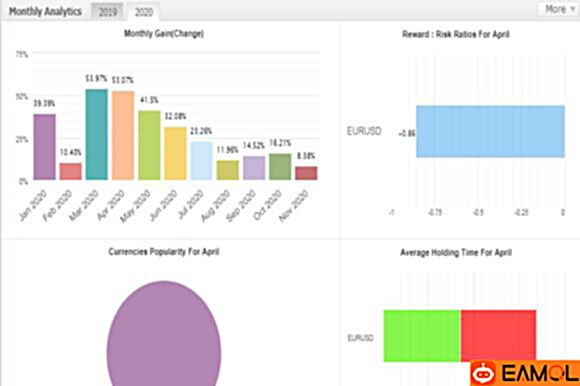This screenshot has height=386, width=580.
Task: Click the red holding time bar segment
Action: pos(498,335)
